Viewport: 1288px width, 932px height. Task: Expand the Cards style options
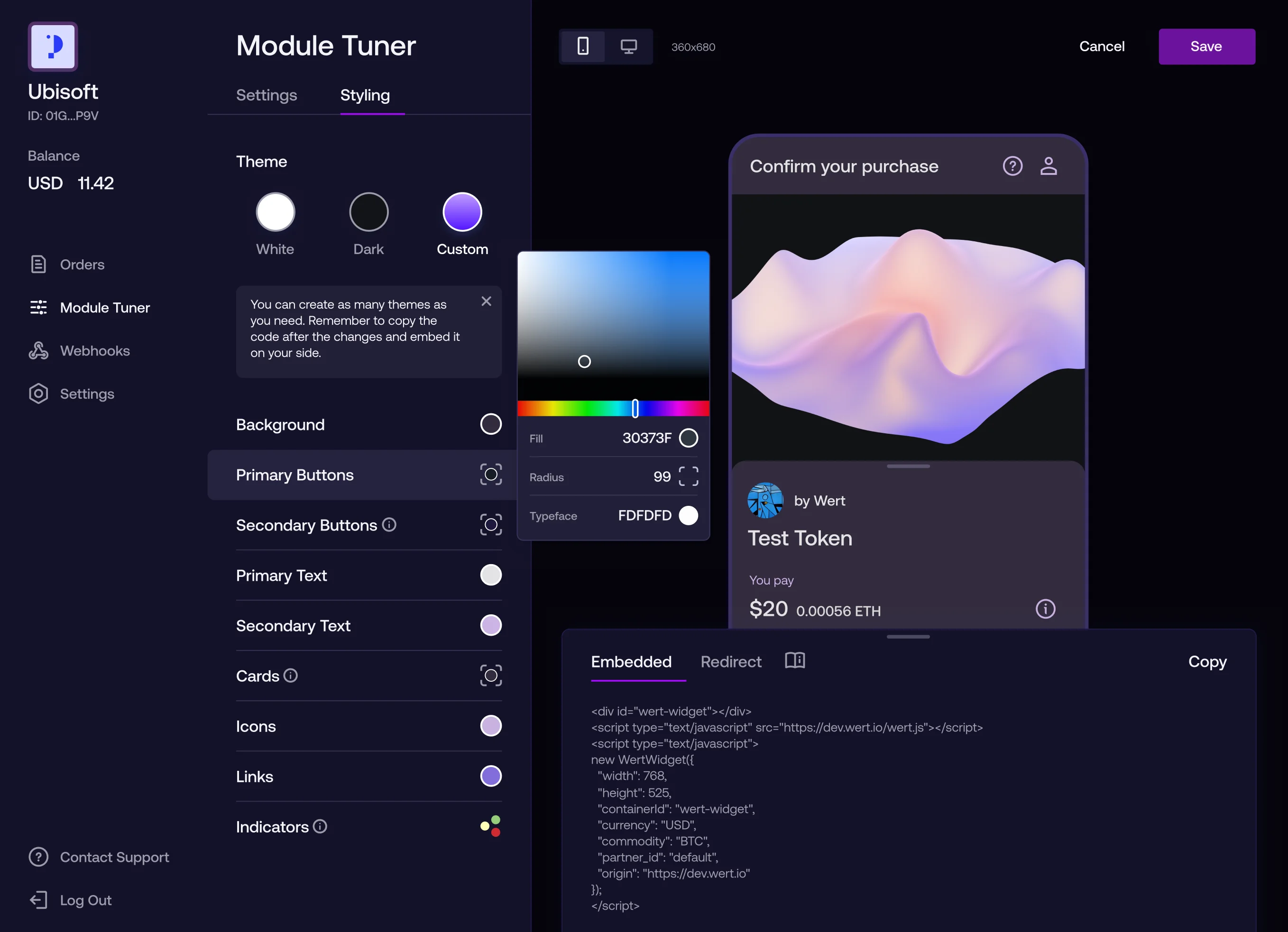point(491,676)
